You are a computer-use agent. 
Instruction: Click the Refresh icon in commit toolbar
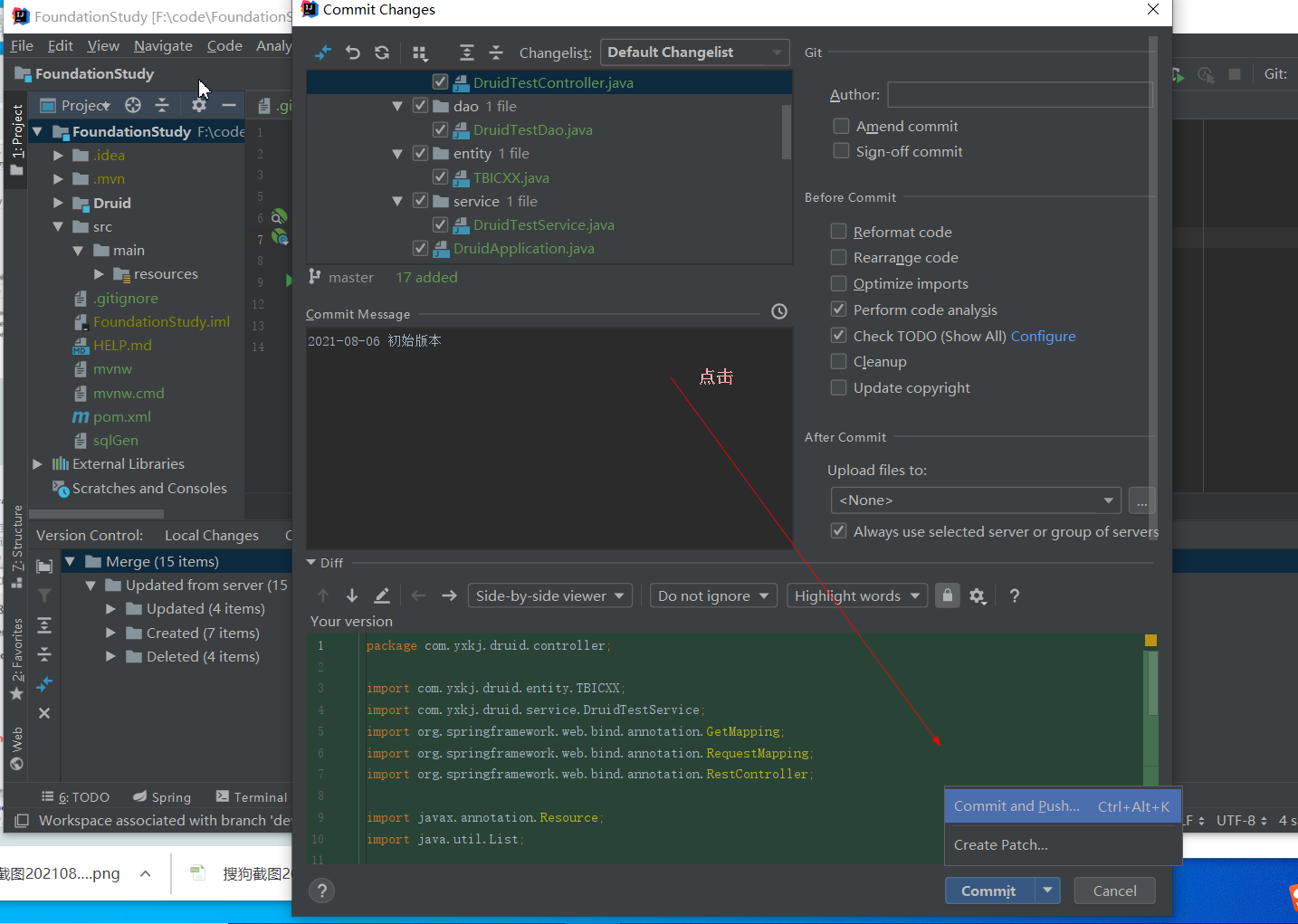tap(382, 52)
